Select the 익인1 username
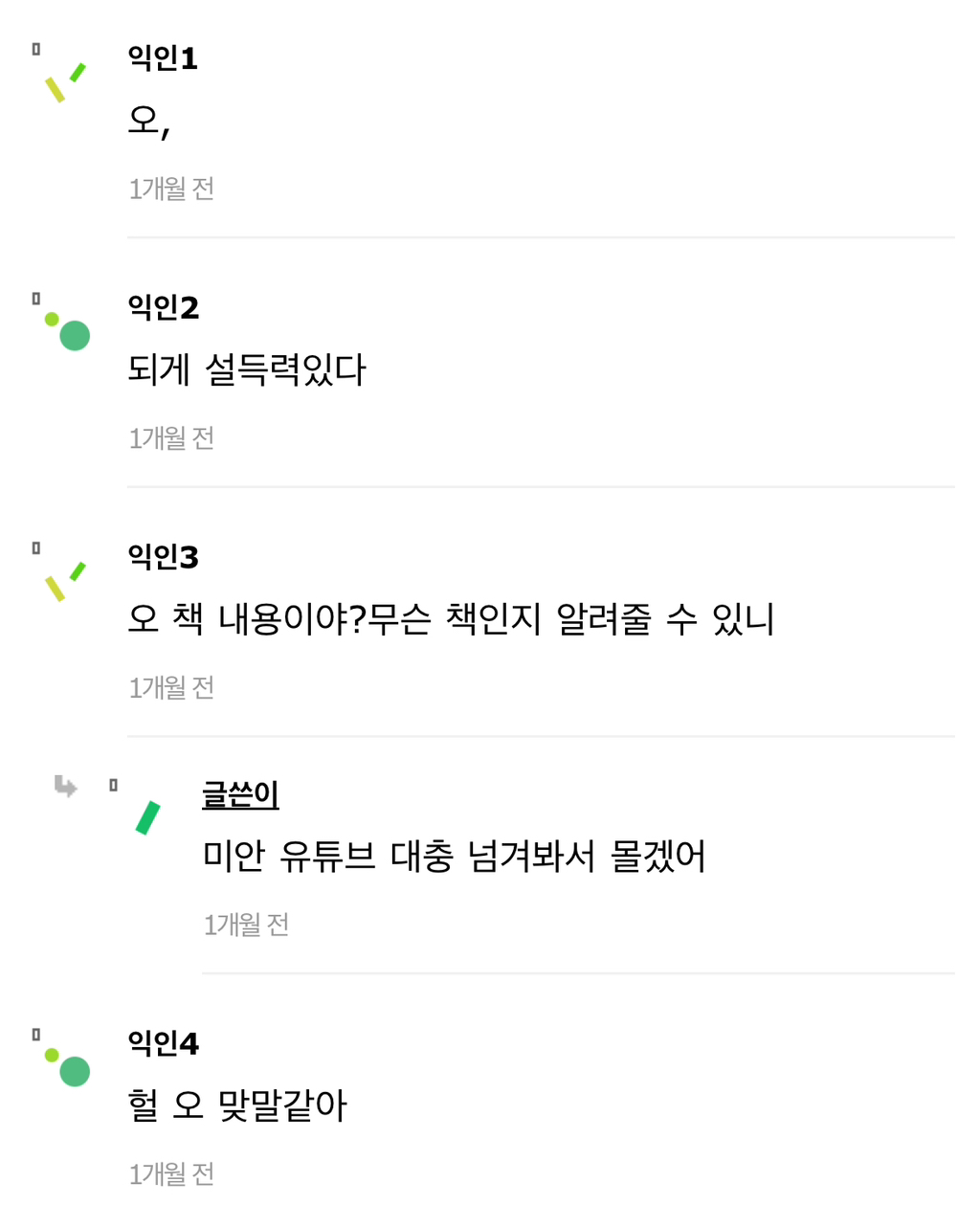The image size is (980, 1205). pyautogui.click(x=163, y=58)
